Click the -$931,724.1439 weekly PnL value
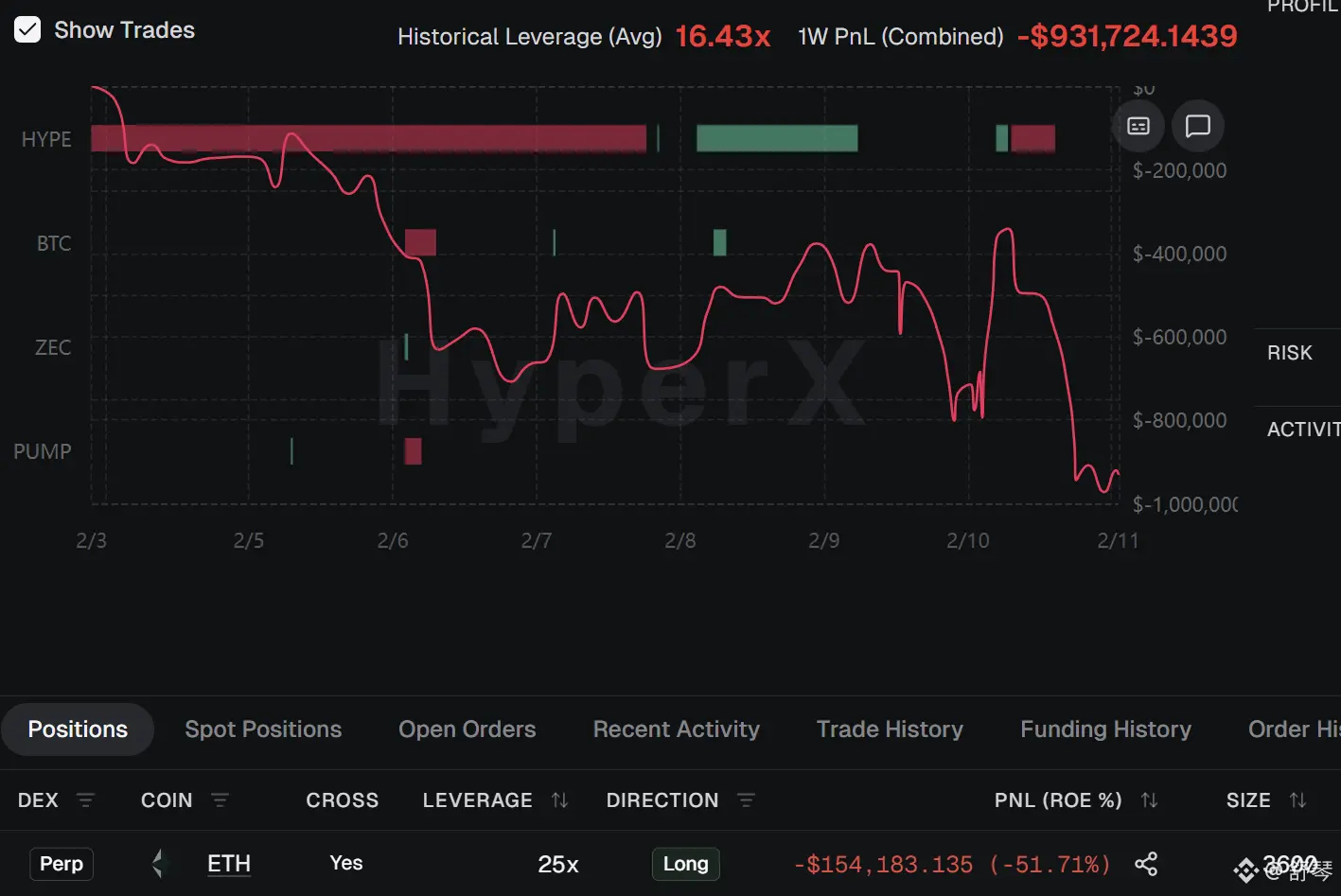This screenshot has width=1341, height=896. 1127,37
